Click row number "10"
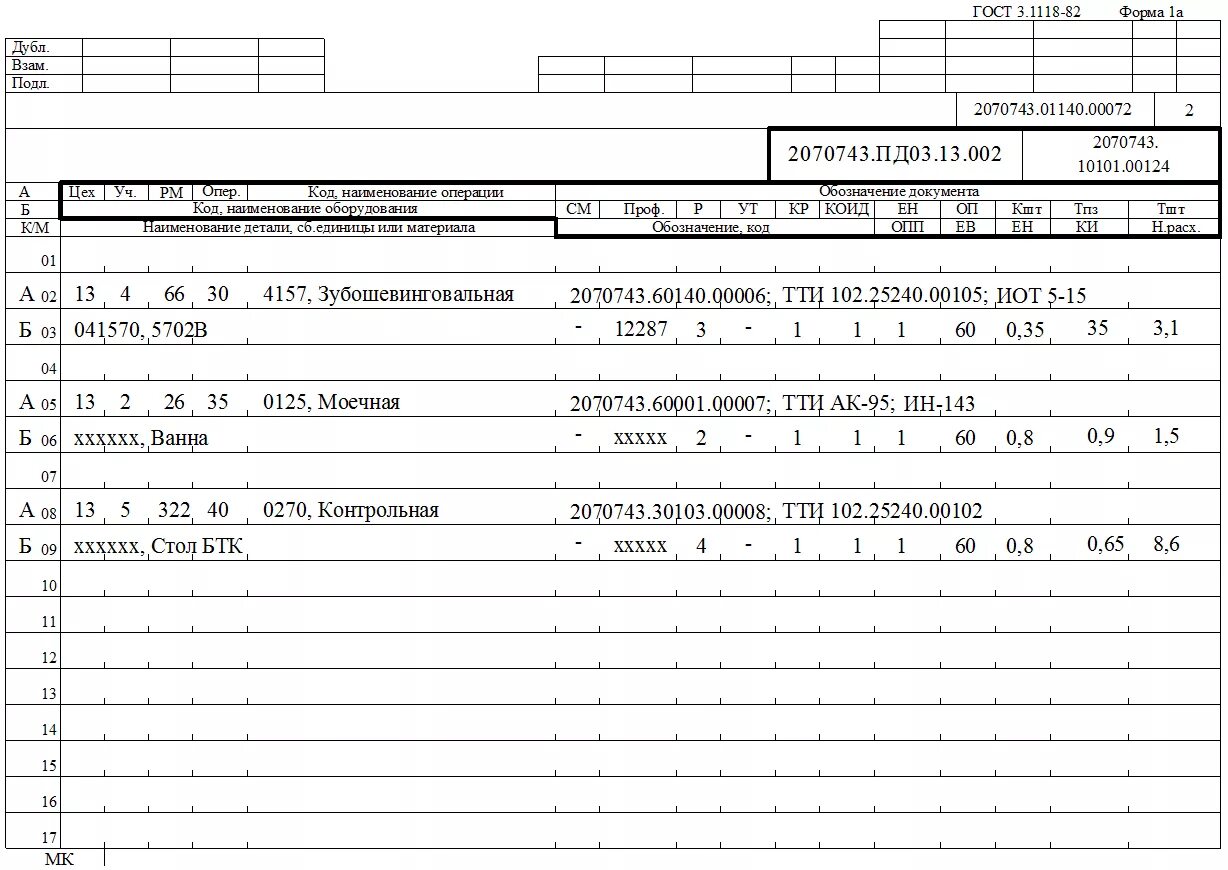Image resolution: width=1228 pixels, height=870 pixels. tap(50, 586)
